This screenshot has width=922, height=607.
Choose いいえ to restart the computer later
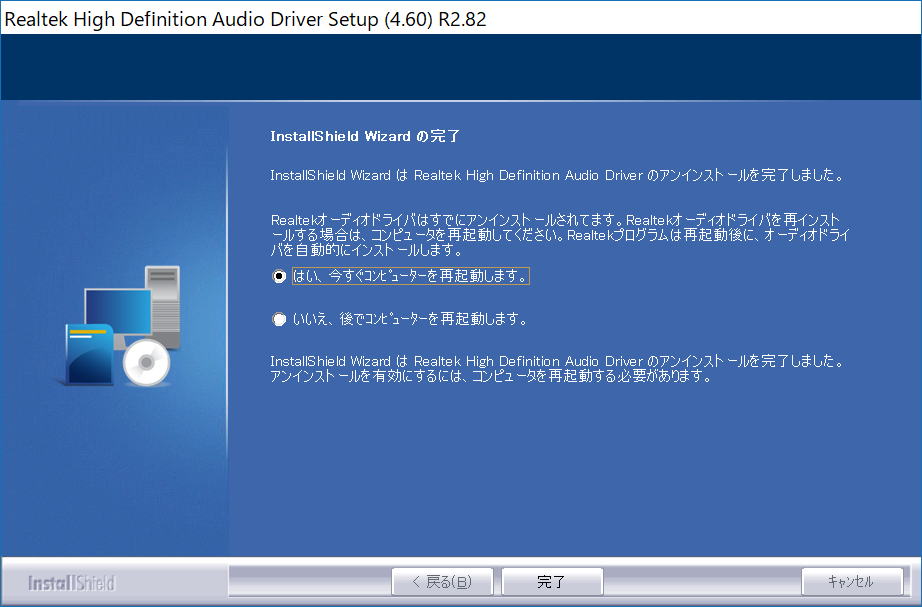[279, 318]
